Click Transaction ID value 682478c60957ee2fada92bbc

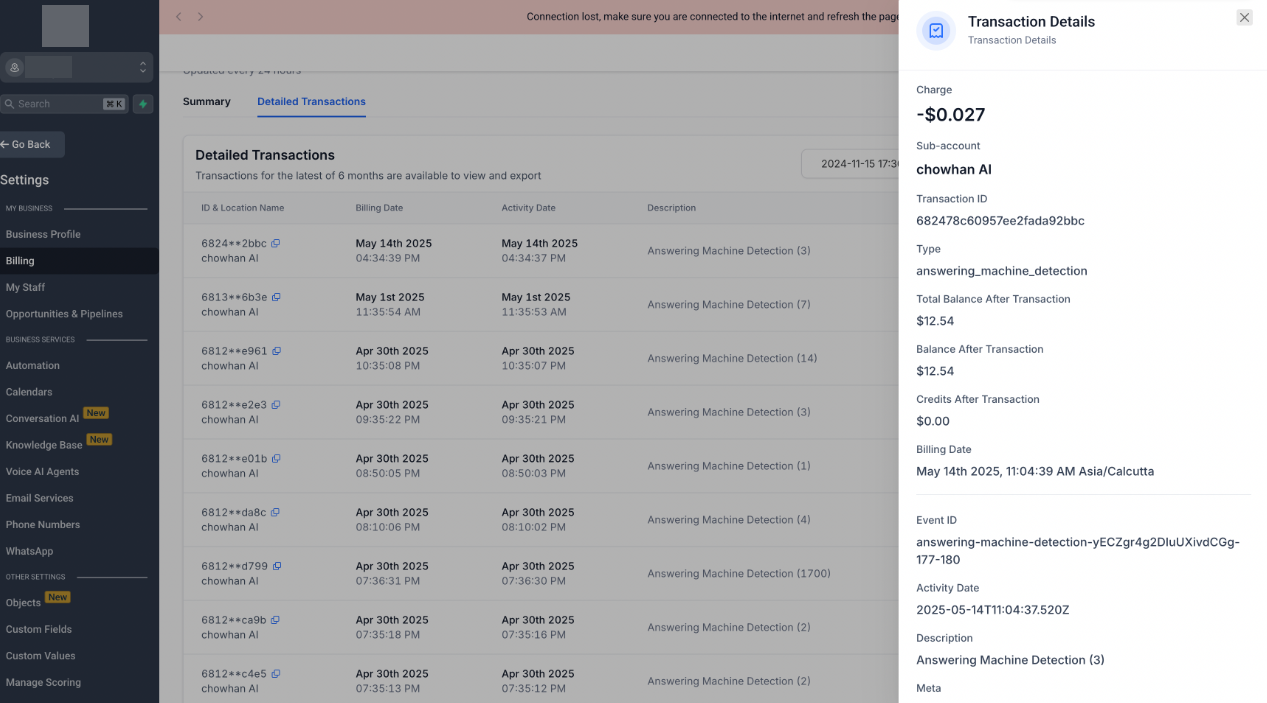click(1000, 221)
